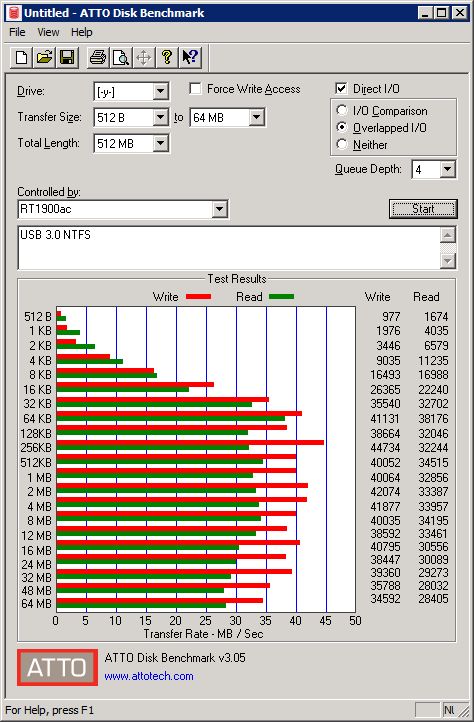474x722 pixels.
Task: Expand the Queue Depth dropdown
Action: click(447, 169)
